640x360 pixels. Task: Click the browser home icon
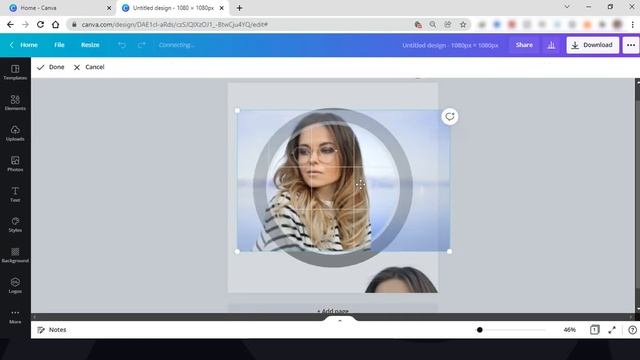click(56, 24)
